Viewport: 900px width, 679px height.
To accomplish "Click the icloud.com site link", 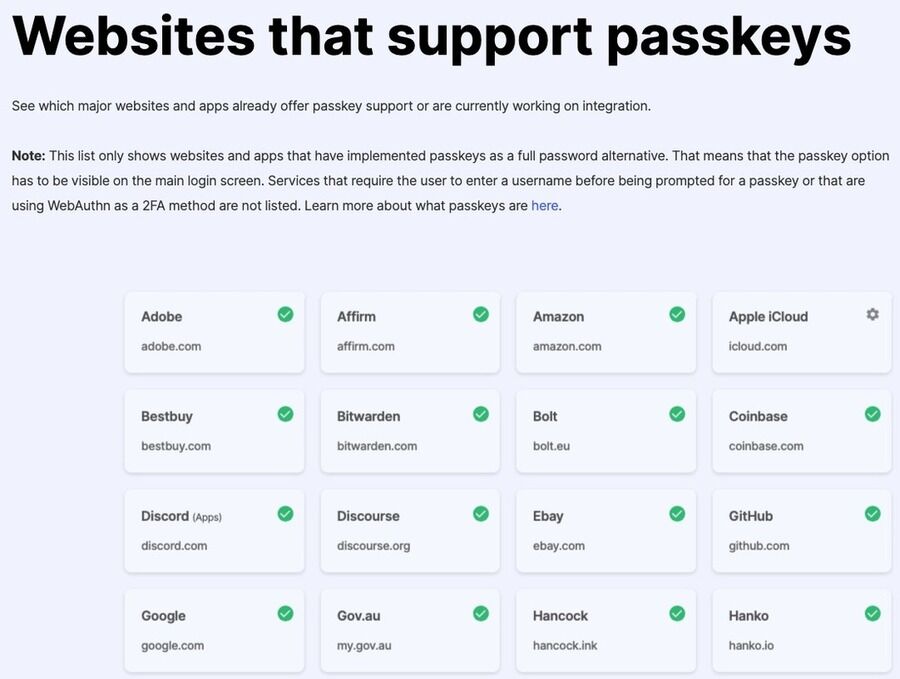I will coord(758,346).
